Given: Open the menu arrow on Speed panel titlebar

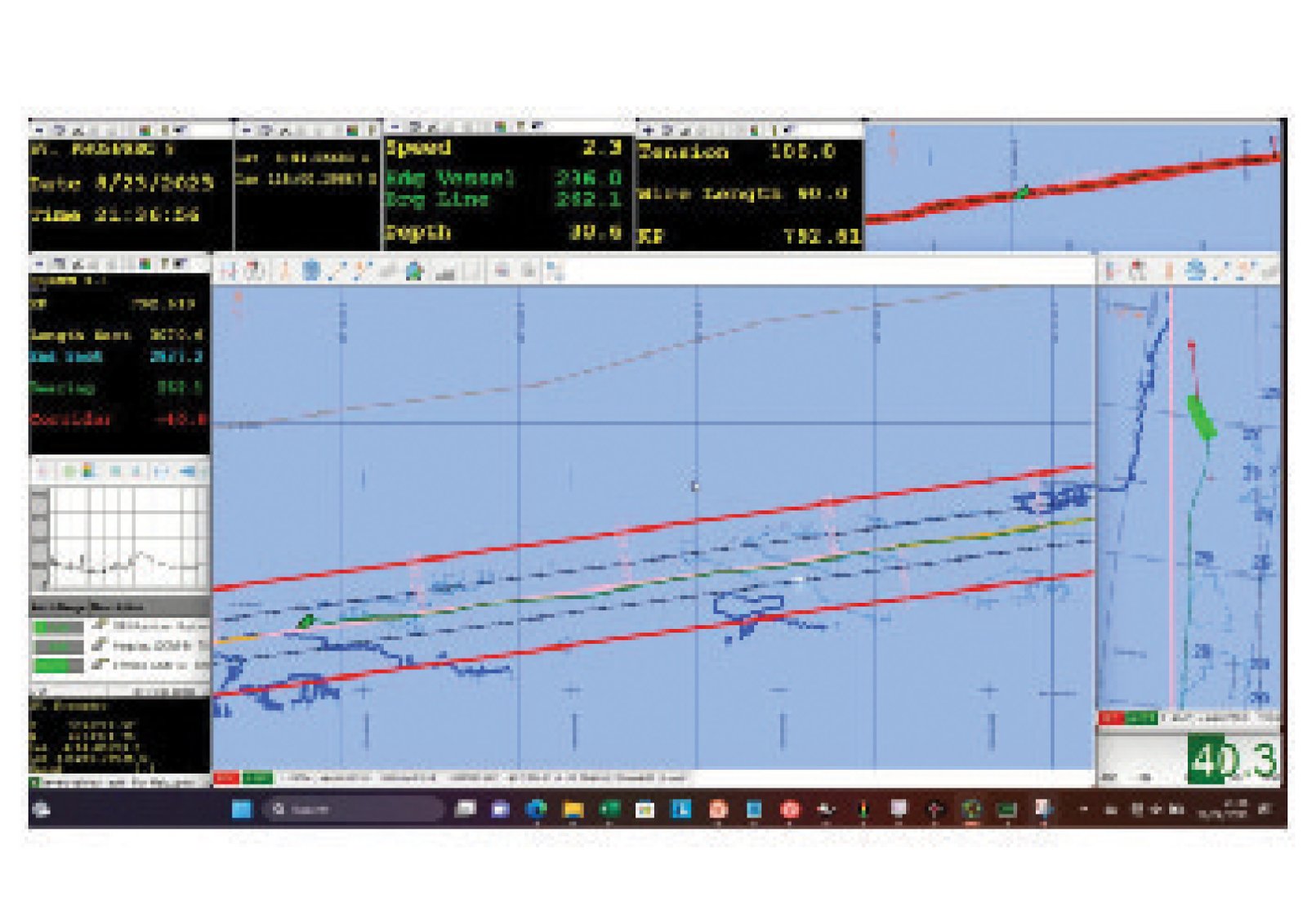Looking at the screenshot, I should (395, 127).
